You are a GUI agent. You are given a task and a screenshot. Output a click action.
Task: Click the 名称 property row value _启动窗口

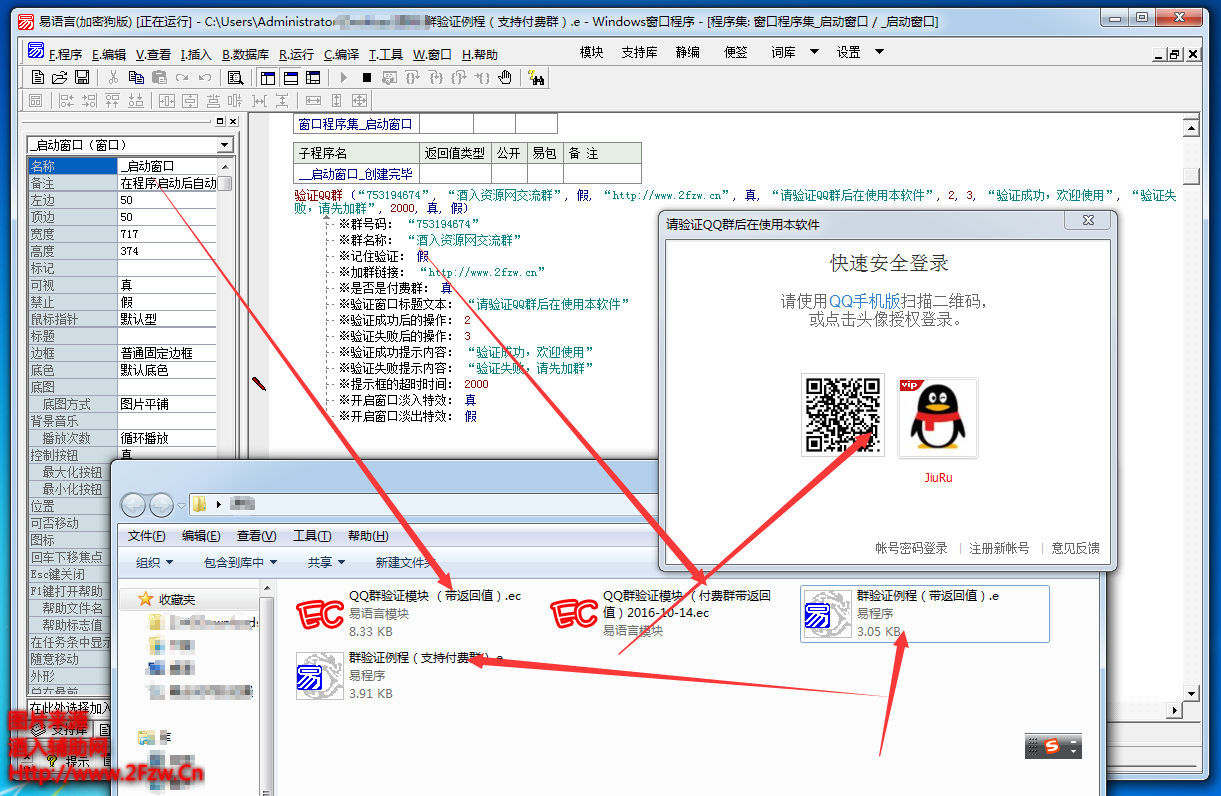tap(167, 166)
